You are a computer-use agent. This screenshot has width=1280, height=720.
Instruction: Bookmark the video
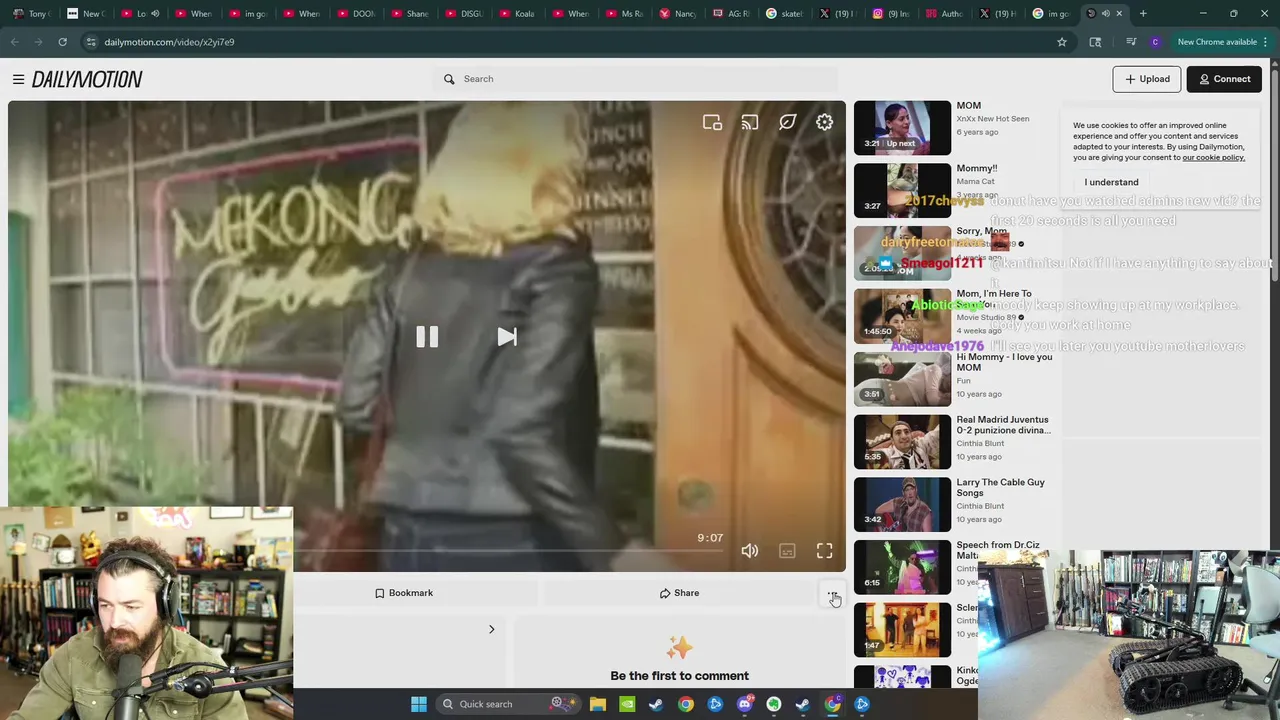coord(404,593)
